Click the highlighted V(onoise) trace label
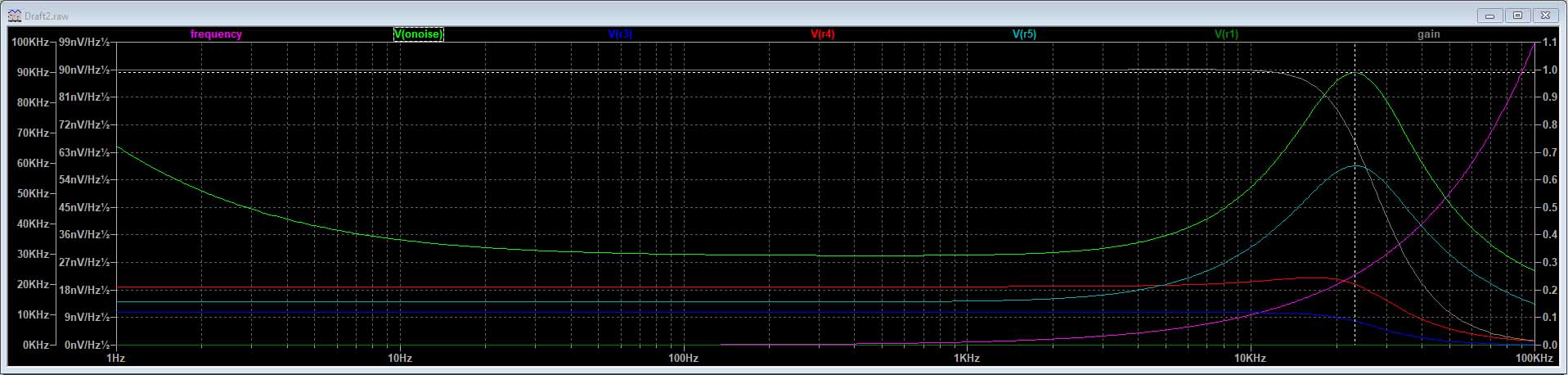Viewport: 1568px width, 375px height. coord(418,34)
